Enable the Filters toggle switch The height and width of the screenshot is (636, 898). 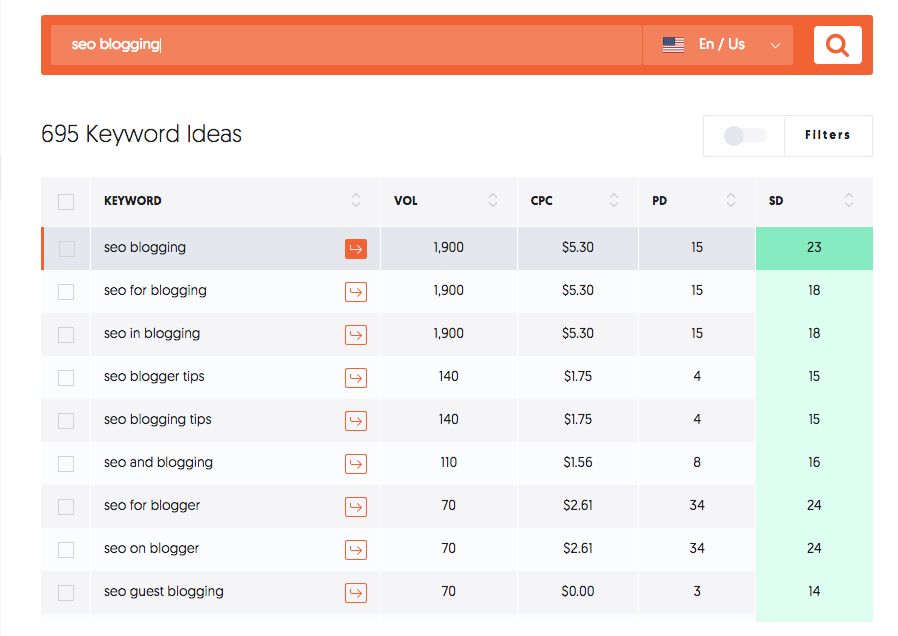pyautogui.click(x=744, y=135)
